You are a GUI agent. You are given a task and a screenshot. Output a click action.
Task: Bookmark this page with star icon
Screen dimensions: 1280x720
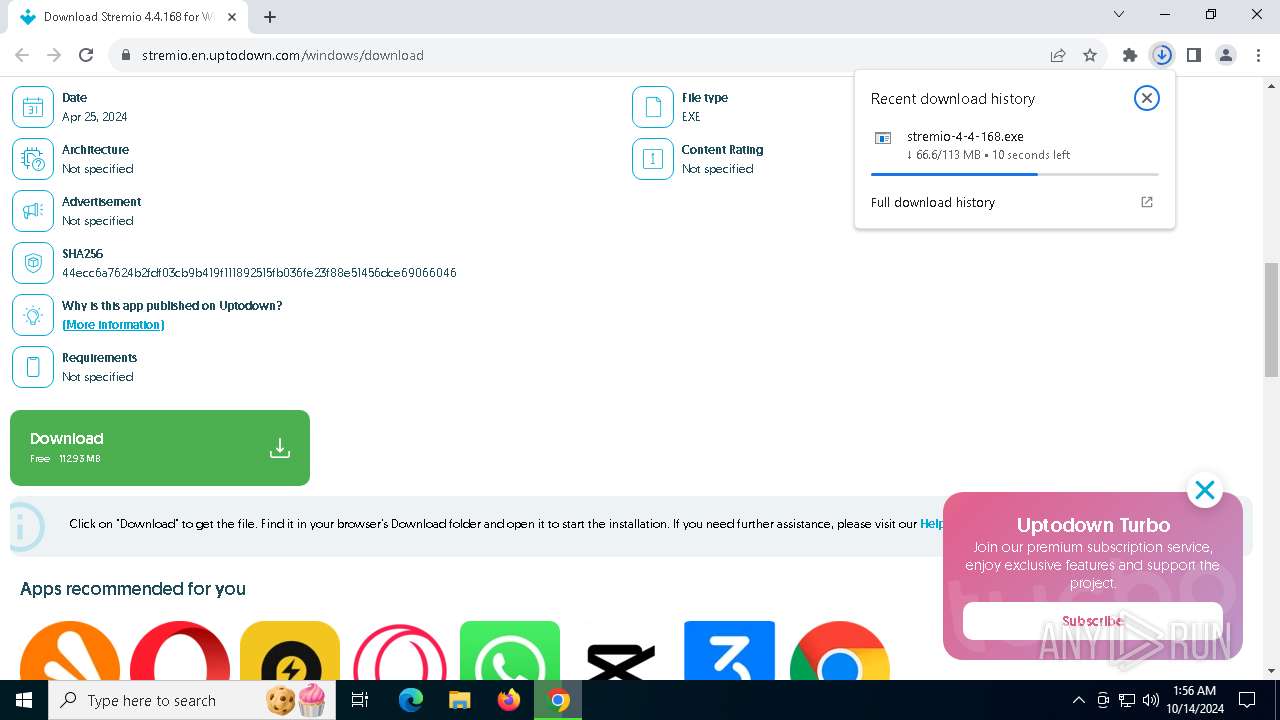tap(1090, 55)
